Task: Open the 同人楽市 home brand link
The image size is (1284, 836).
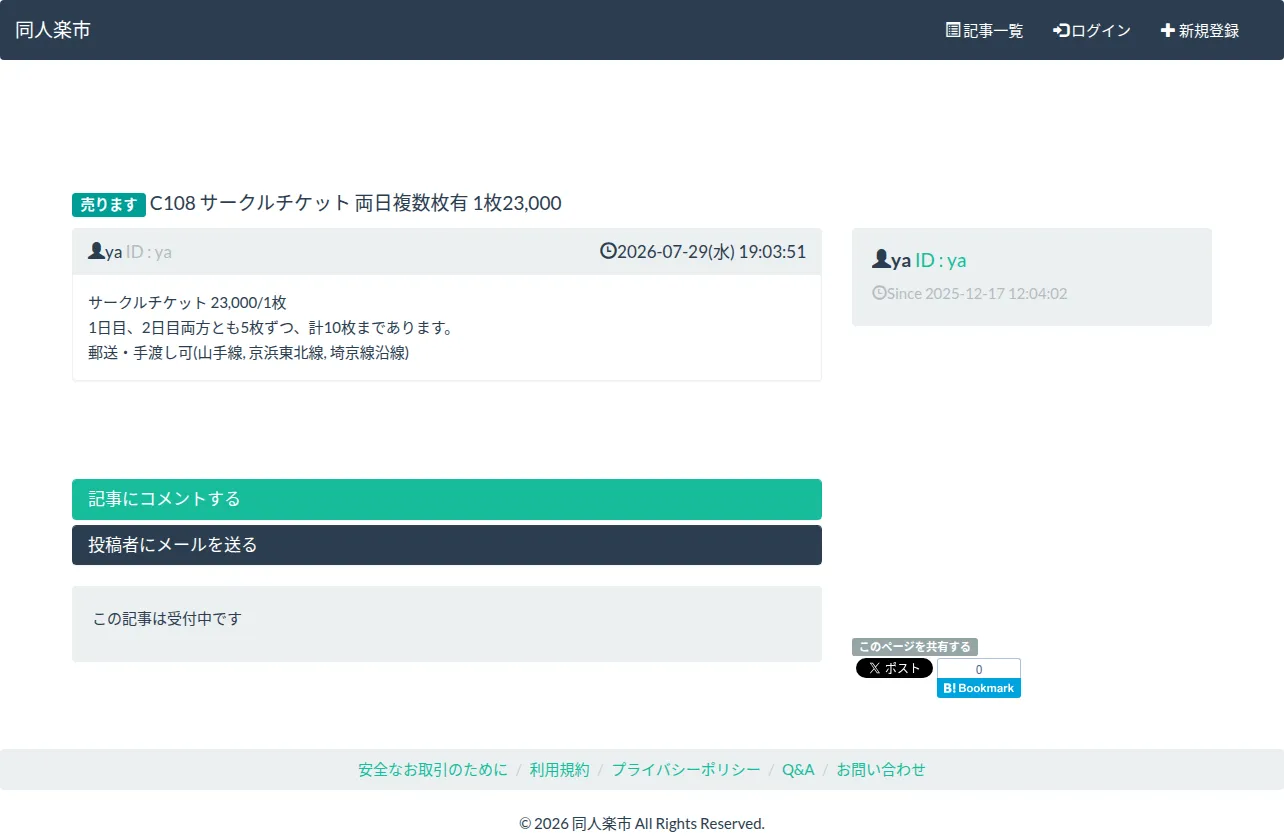Action: [x=53, y=30]
